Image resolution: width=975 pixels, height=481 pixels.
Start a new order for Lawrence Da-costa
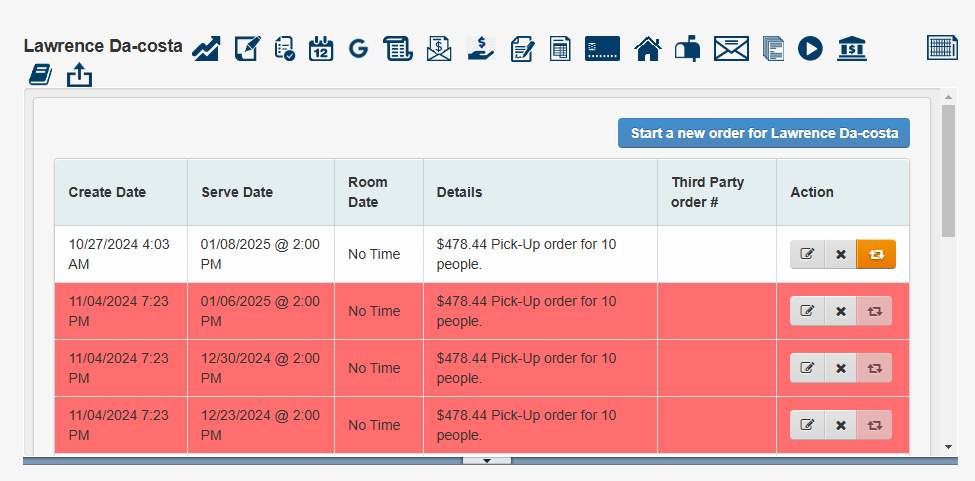tap(764, 133)
